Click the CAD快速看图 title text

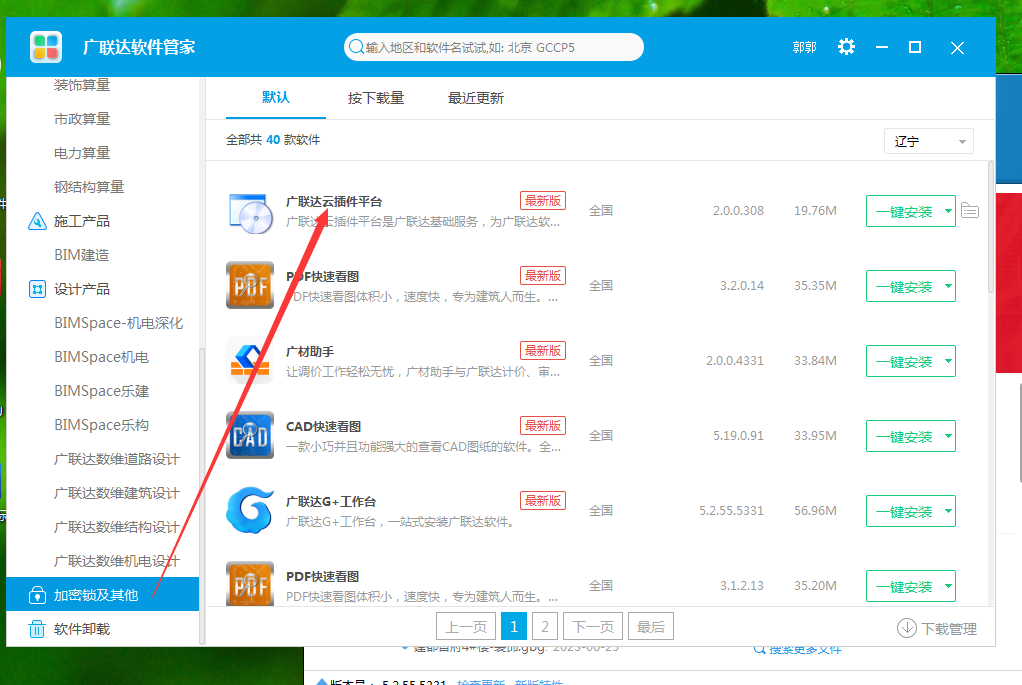pos(323,426)
